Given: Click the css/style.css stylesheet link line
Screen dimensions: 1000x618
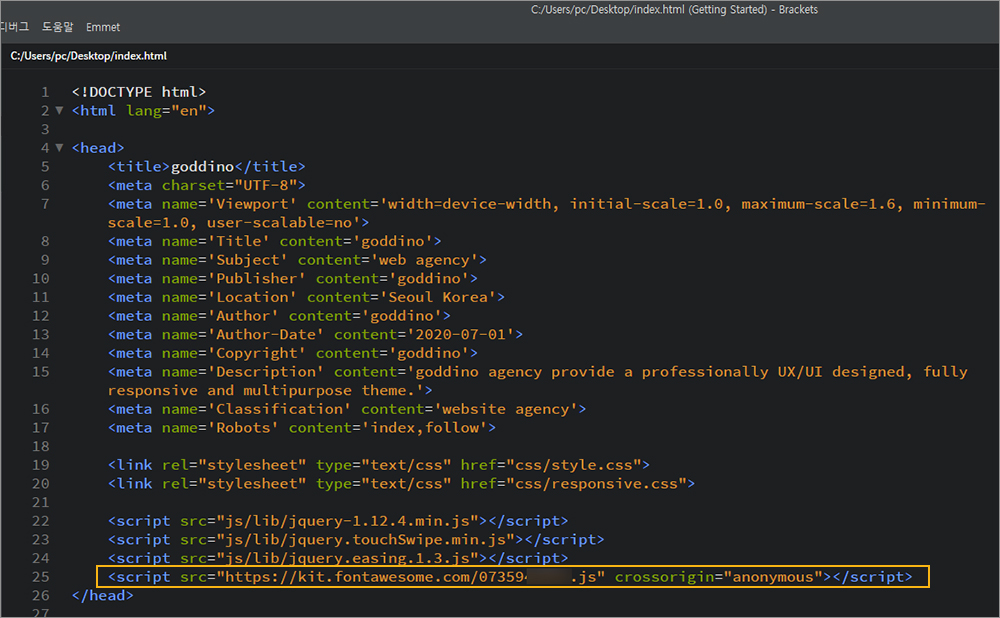Looking at the screenshot, I should (x=379, y=465).
